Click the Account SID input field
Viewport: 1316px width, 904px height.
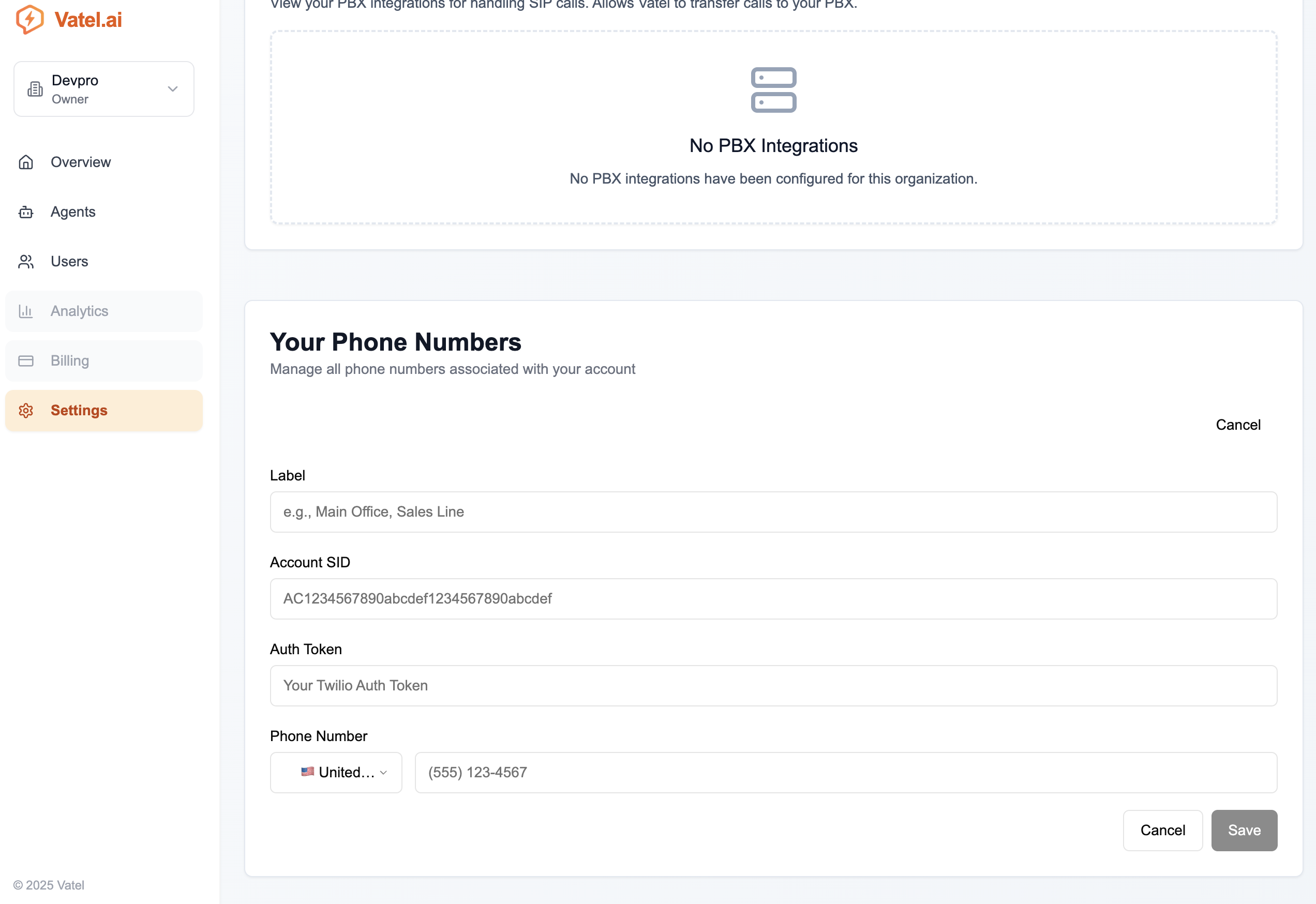[x=773, y=599]
